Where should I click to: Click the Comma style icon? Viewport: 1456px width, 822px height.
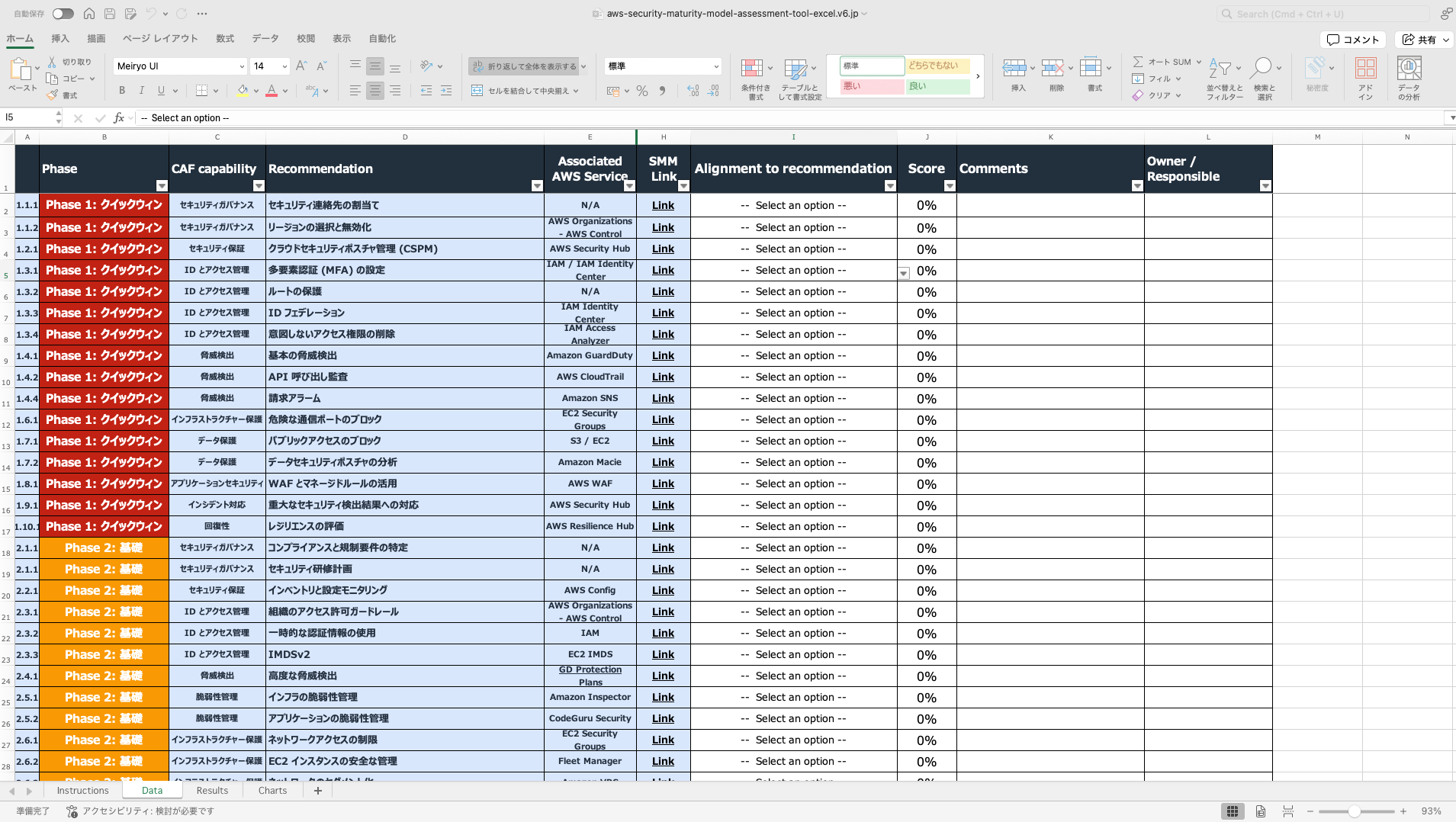tap(662, 91)
